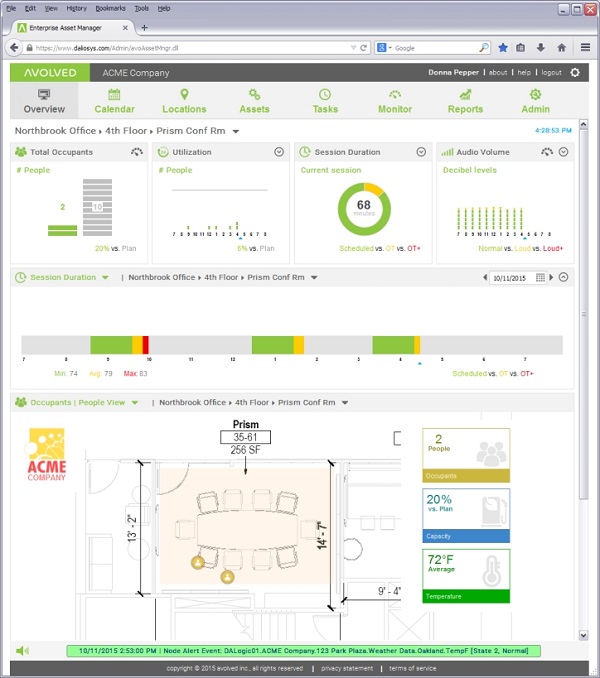The image size is (600, 678).
Task: Open the Overview tab
Action: pos(44,101)
